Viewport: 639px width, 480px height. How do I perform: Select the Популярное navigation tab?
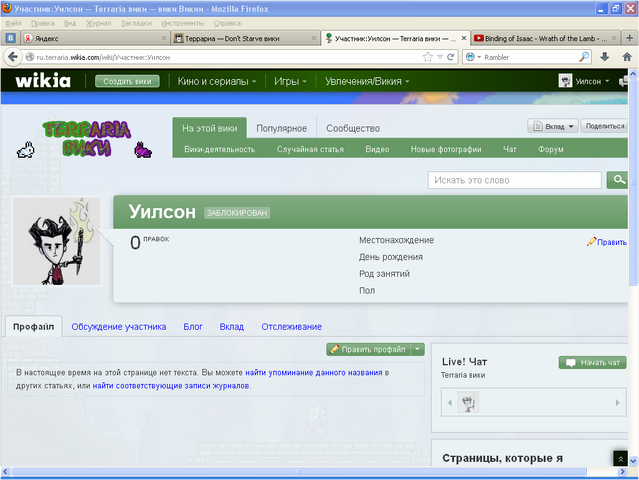pyautogui.click(x=281, y=128)
